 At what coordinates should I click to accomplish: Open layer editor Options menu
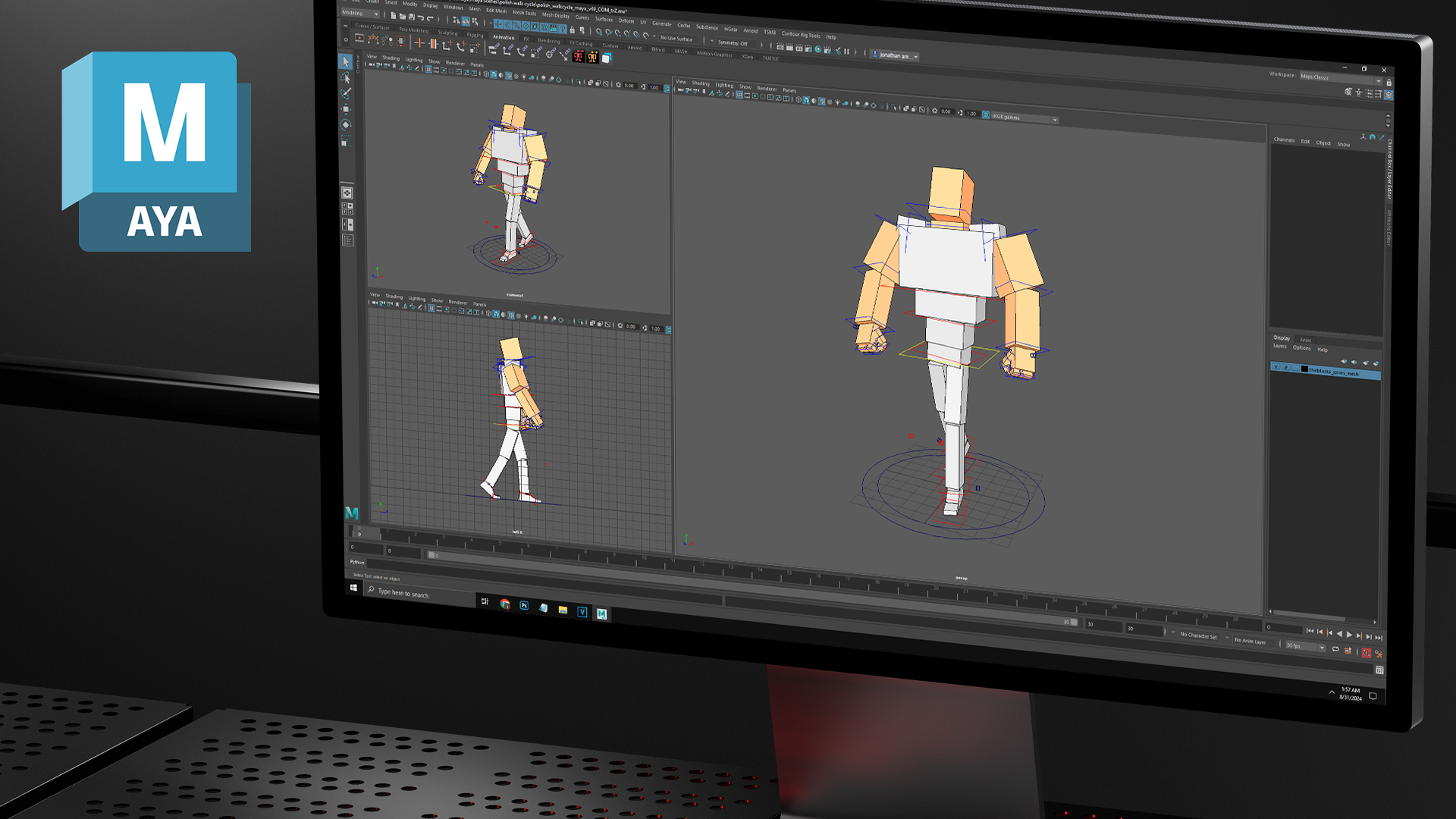point(1302,348)
